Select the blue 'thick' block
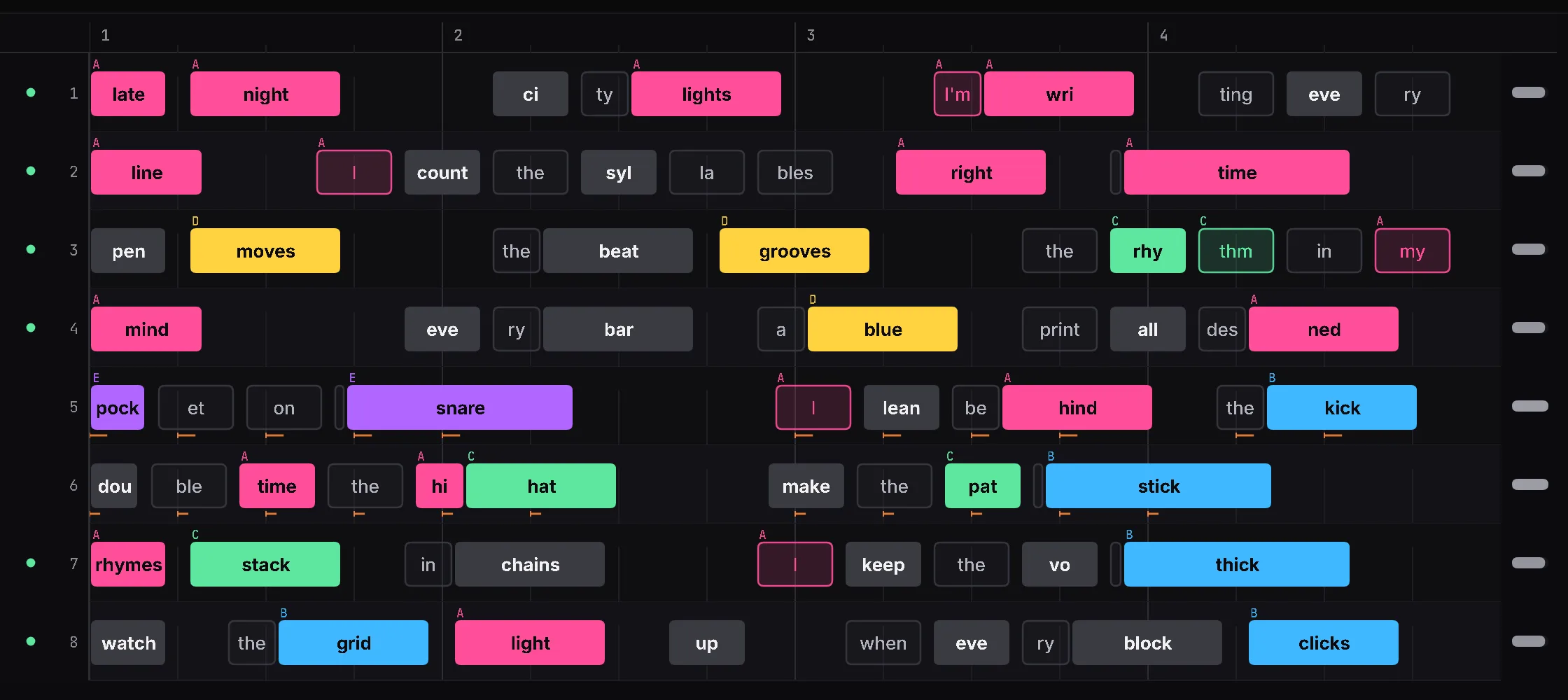 pos(1237,564)
